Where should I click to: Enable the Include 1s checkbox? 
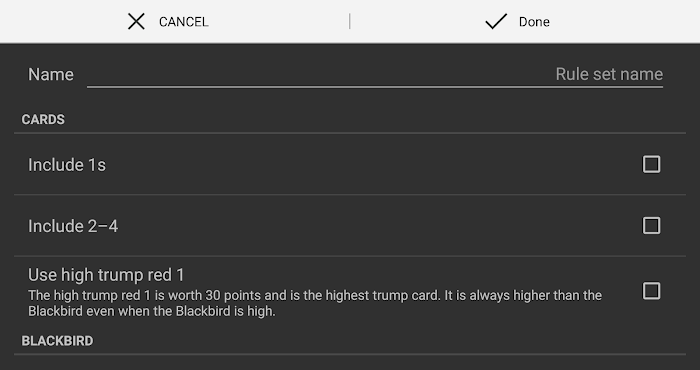click(651, 164)
